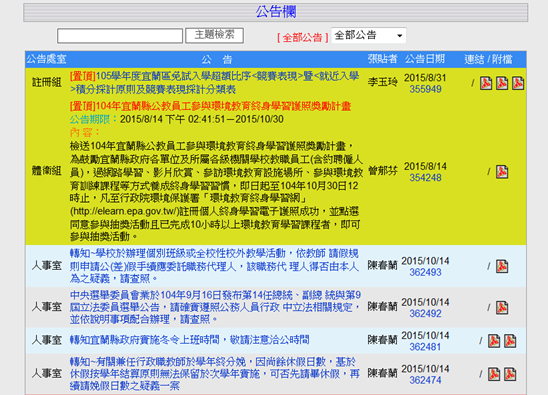Open pinned 104年宜蘭縣公教員工 environmental education title

(x=210, y=106)
